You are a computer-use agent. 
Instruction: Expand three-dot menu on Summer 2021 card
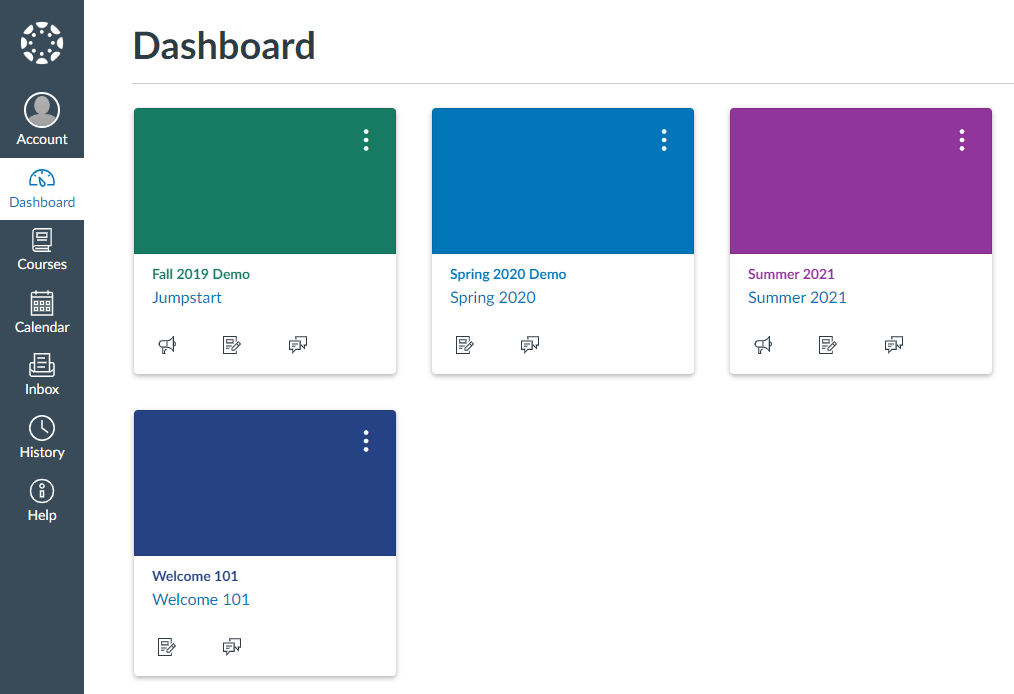(x=962, y=140)
